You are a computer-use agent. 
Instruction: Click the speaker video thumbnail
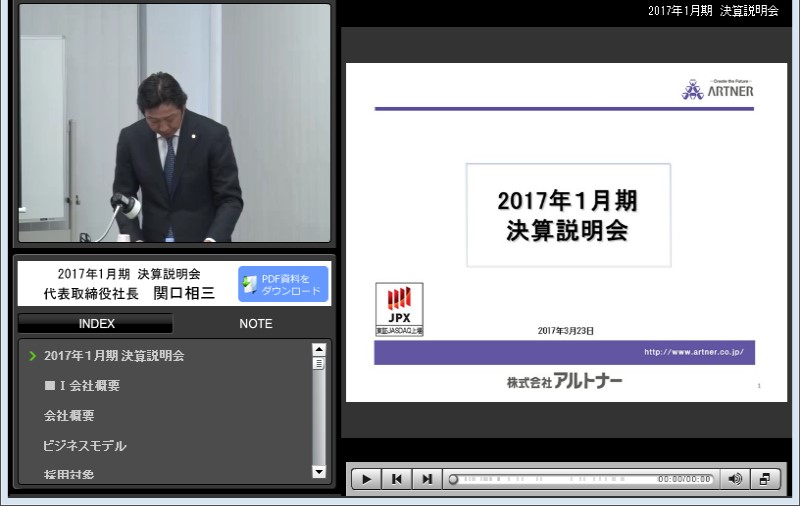pos(174,123)
